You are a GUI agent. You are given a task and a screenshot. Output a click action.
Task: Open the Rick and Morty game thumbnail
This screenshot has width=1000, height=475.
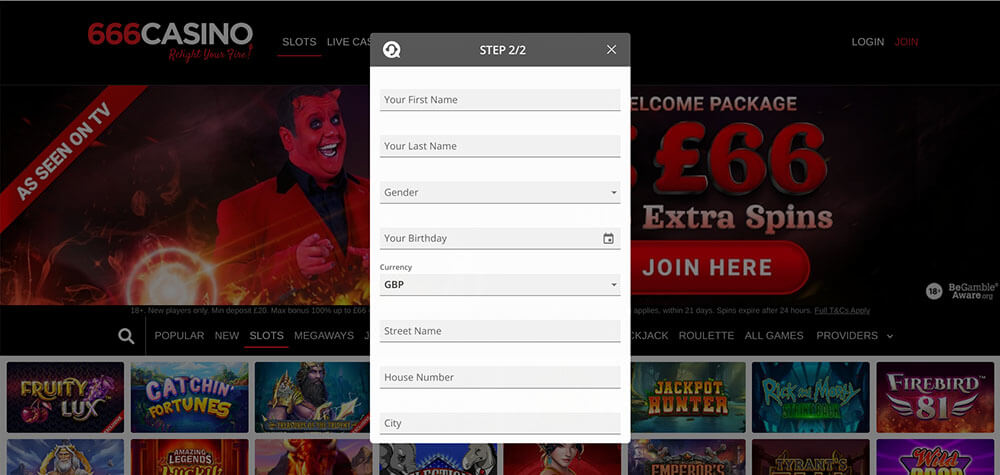point(811,397)
